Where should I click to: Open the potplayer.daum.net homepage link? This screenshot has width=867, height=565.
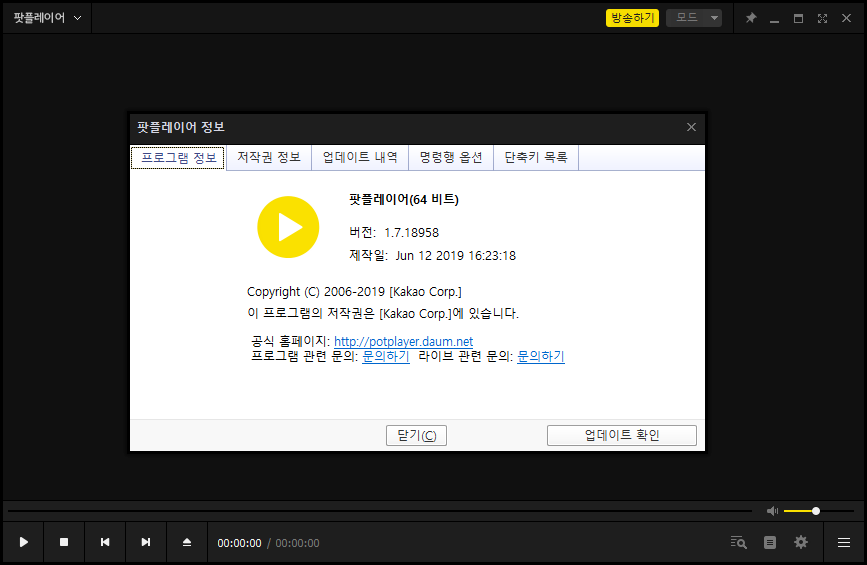[404, 341]
